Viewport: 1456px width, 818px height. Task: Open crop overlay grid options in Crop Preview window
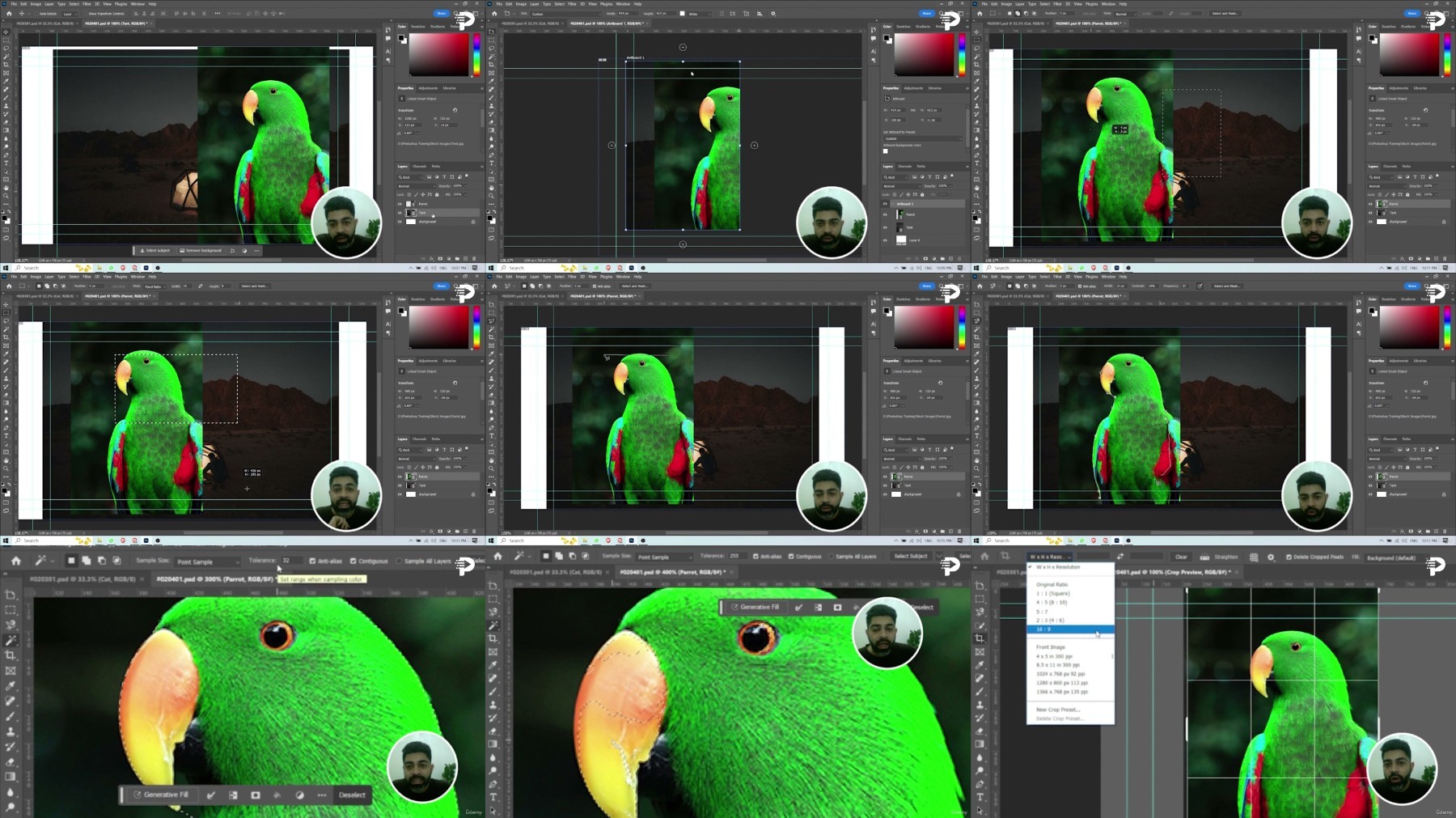pos(1254,557)
